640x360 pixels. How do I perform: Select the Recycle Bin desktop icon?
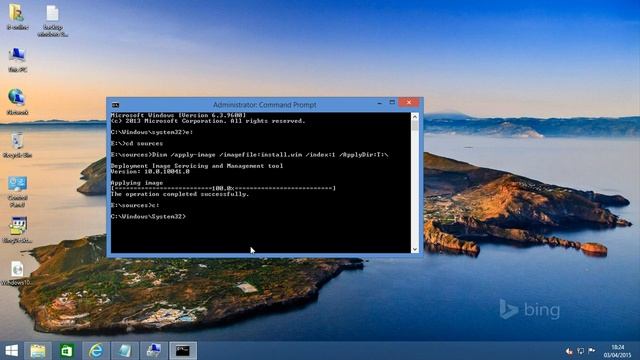pyautogui.click(x=17, y=145)
